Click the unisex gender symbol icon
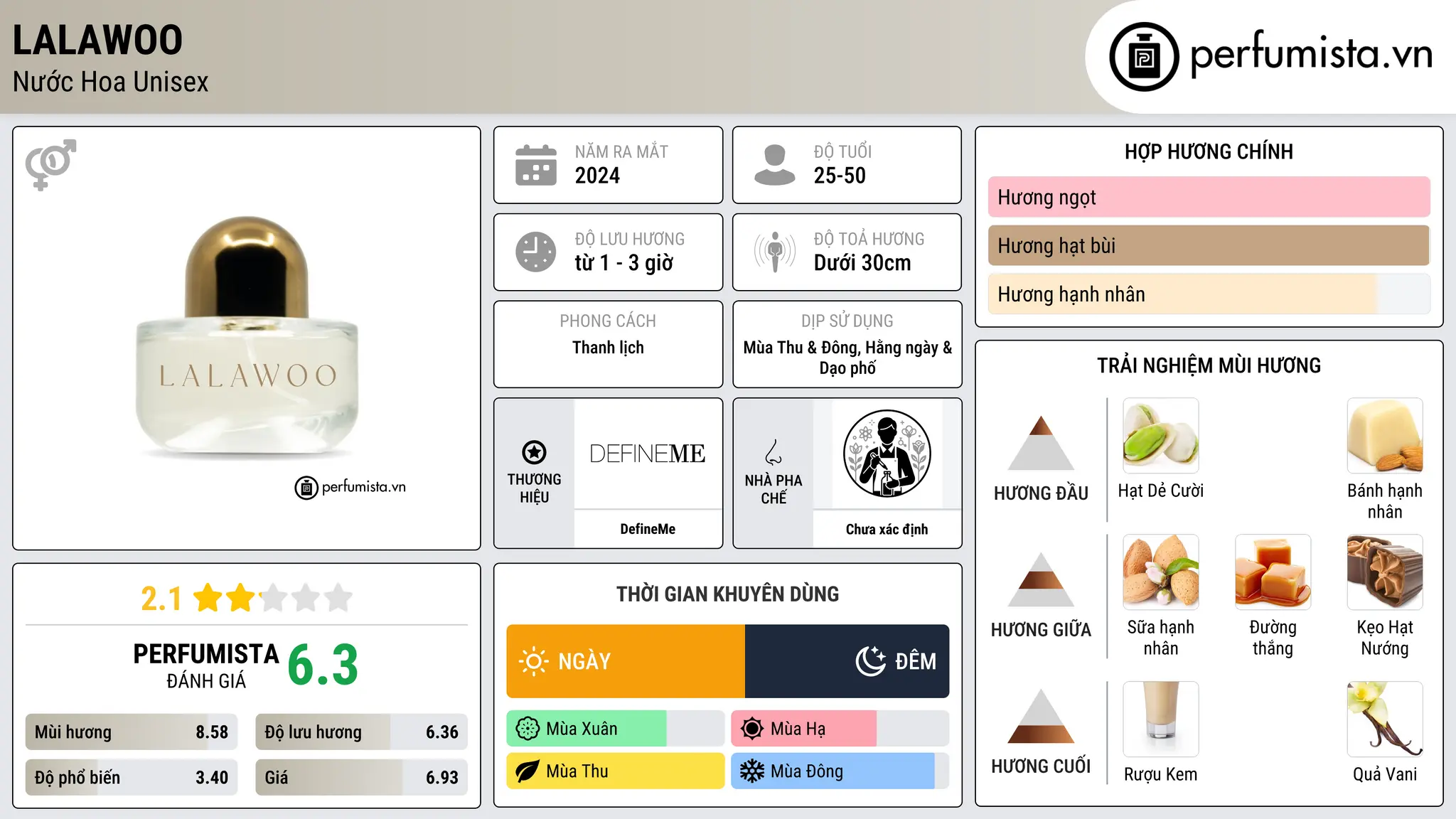 [x=50, y=165]
